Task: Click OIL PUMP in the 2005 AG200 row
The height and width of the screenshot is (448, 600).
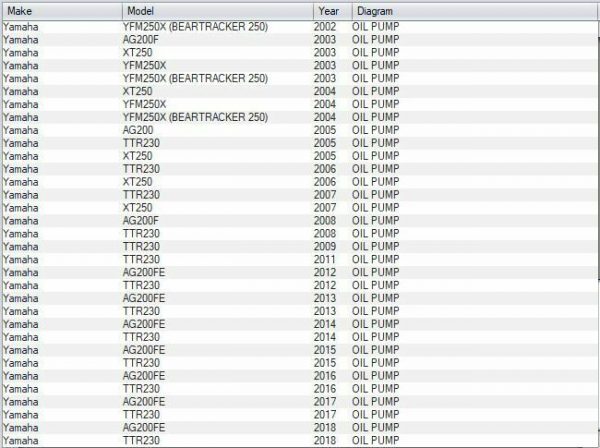Action: tap(376, 130)
